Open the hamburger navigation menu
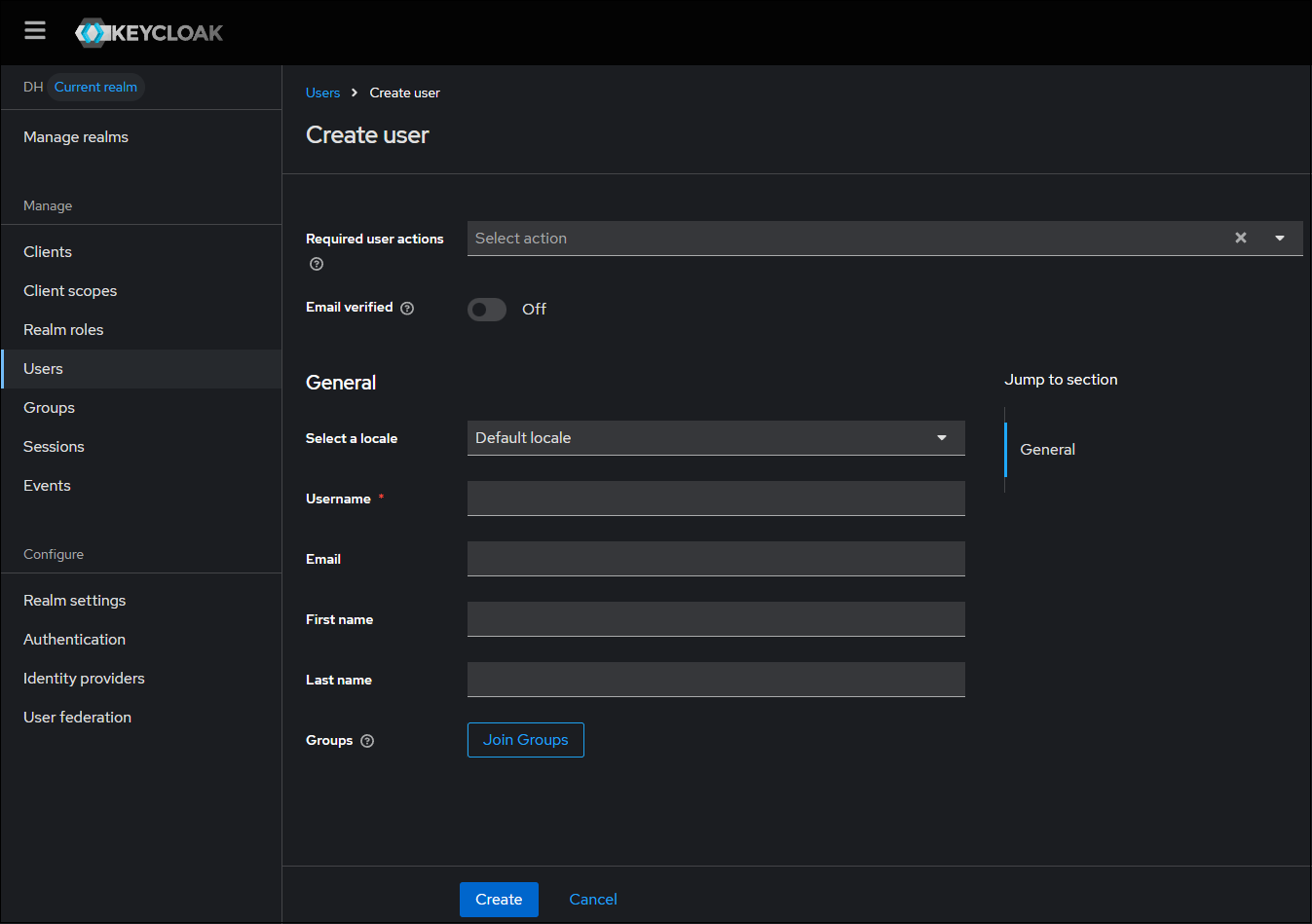Screen dimensions: 1312x924 click(x=35, y=31)
